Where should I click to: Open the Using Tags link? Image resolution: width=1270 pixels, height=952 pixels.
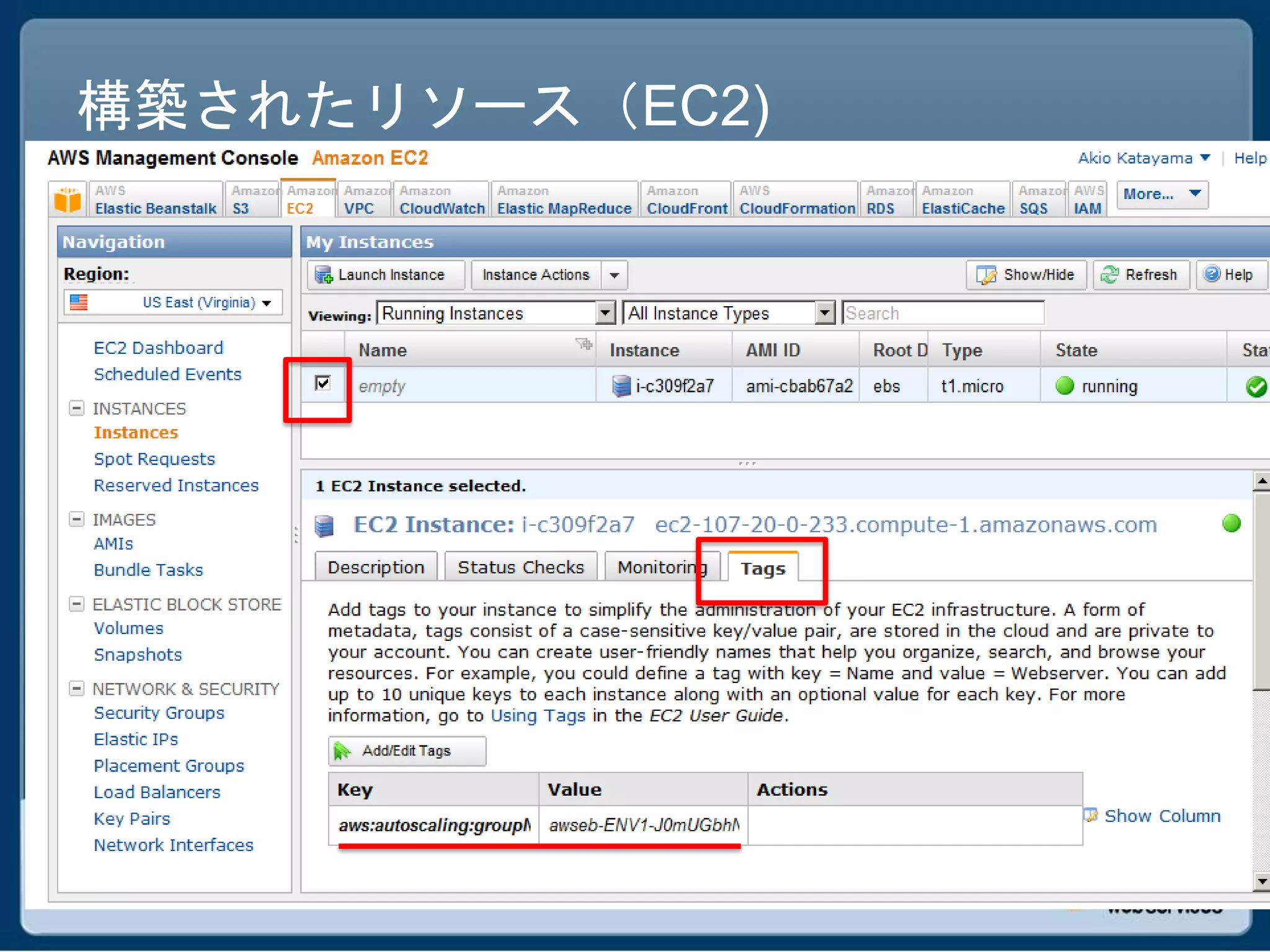538,715
